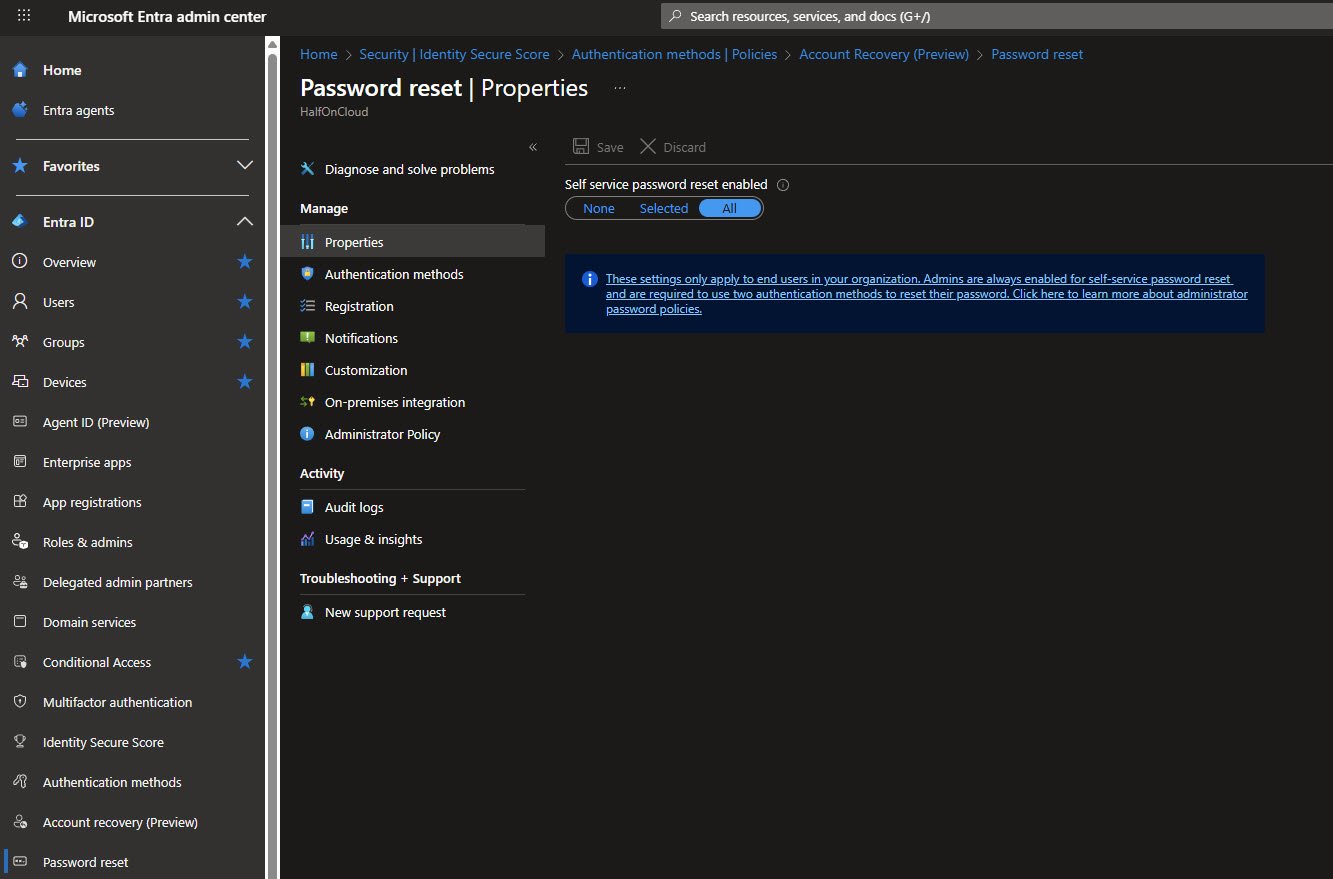Click the Authentication methods shield icon

click(308, 274)
